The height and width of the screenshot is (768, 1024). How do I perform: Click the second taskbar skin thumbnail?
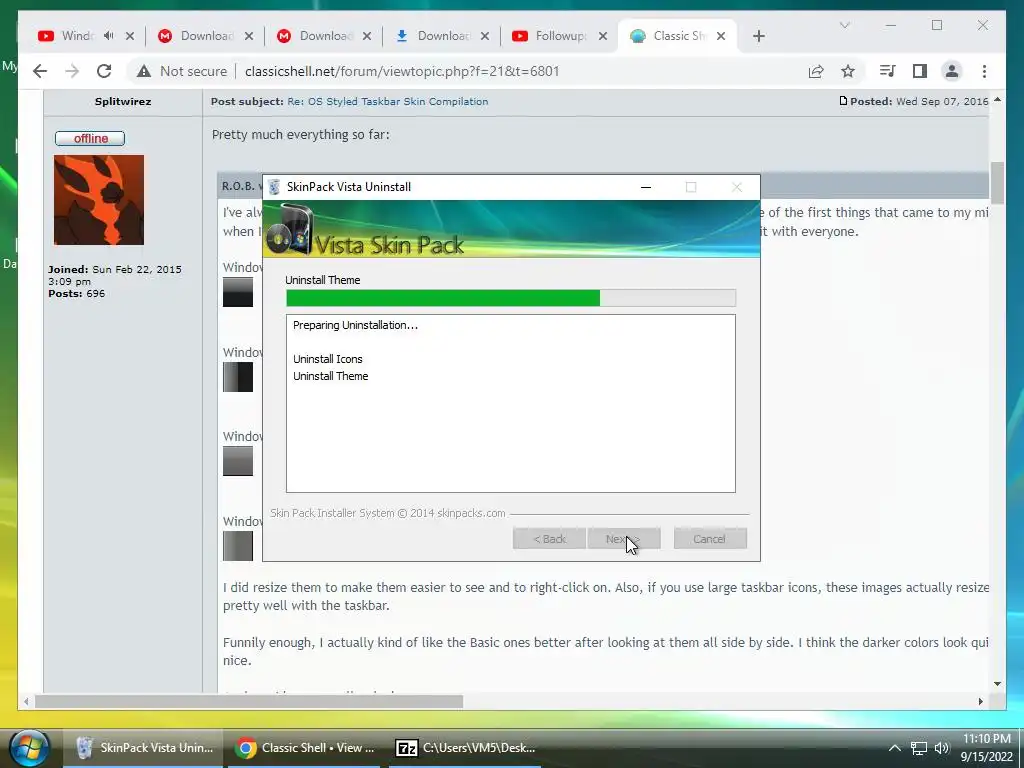pyautogui.click(x=238, y=377)
